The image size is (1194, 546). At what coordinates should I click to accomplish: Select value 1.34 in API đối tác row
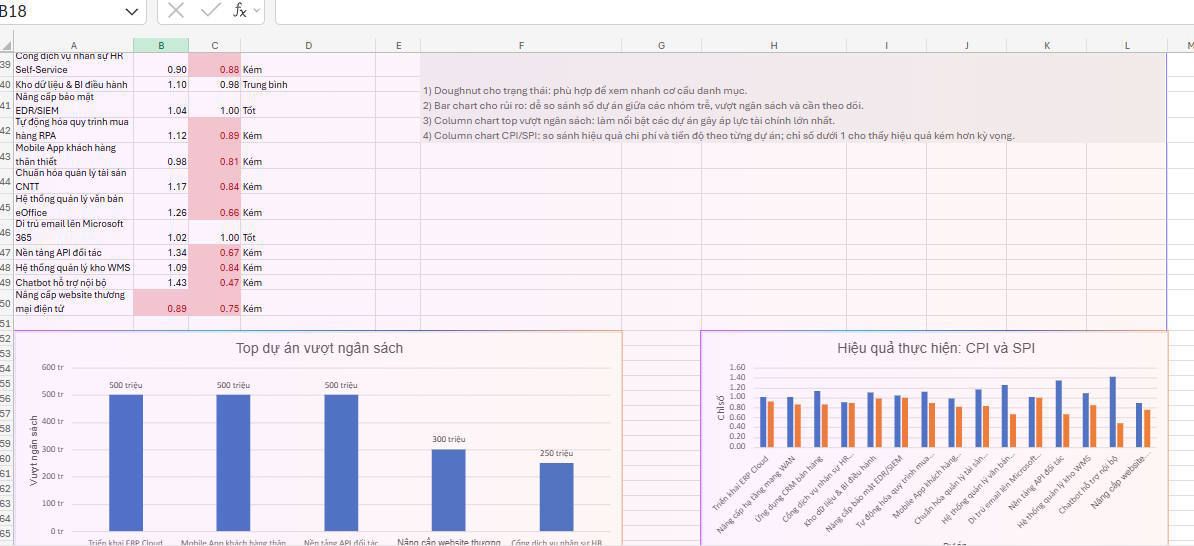click(x=161, y=252)
